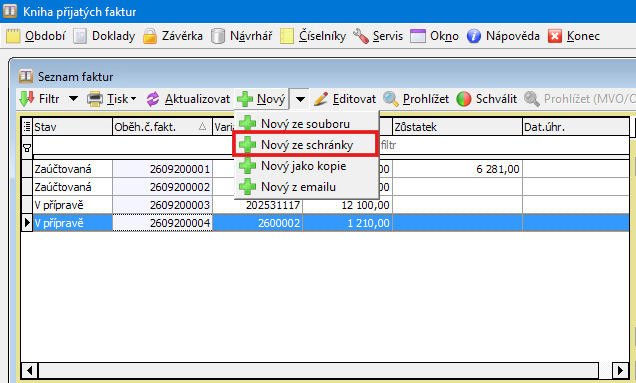Click the Číselníky yellow note icon
This screenshot has height=383, width=636.
[x=287, y=36]
